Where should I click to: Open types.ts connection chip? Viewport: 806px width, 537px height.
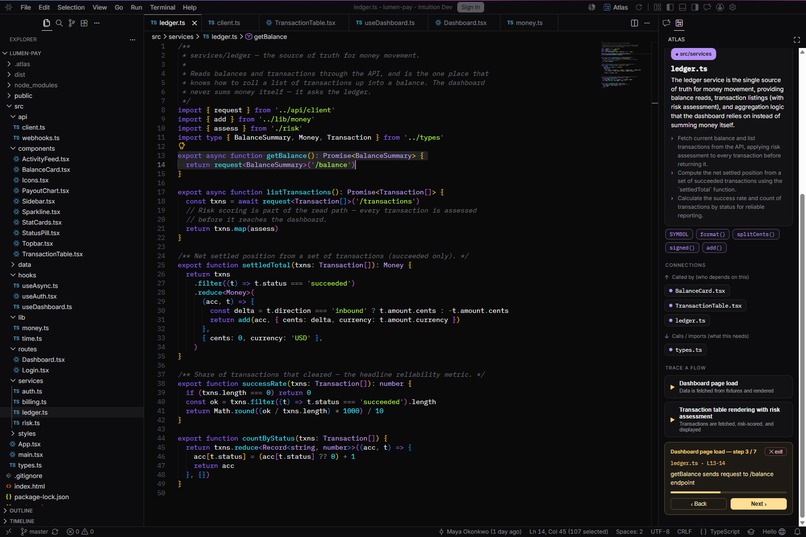pyautogui.click(x=685, y=350)
